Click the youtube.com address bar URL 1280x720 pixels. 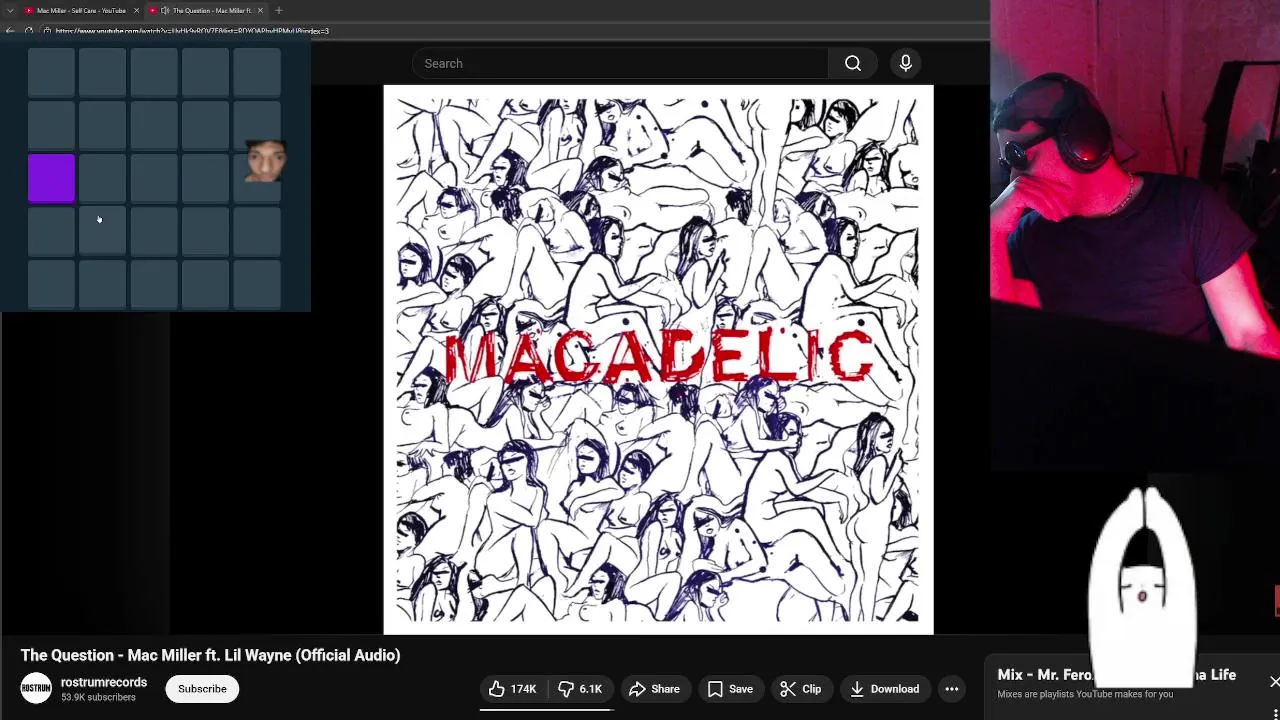click(x=190, y=31)
